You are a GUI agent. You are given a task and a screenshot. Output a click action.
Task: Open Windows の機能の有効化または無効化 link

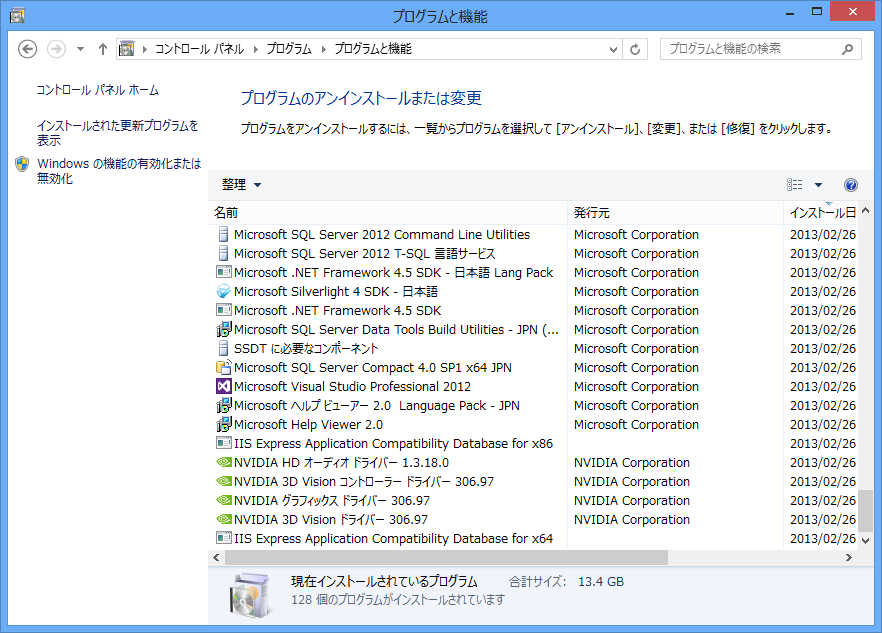118,170
